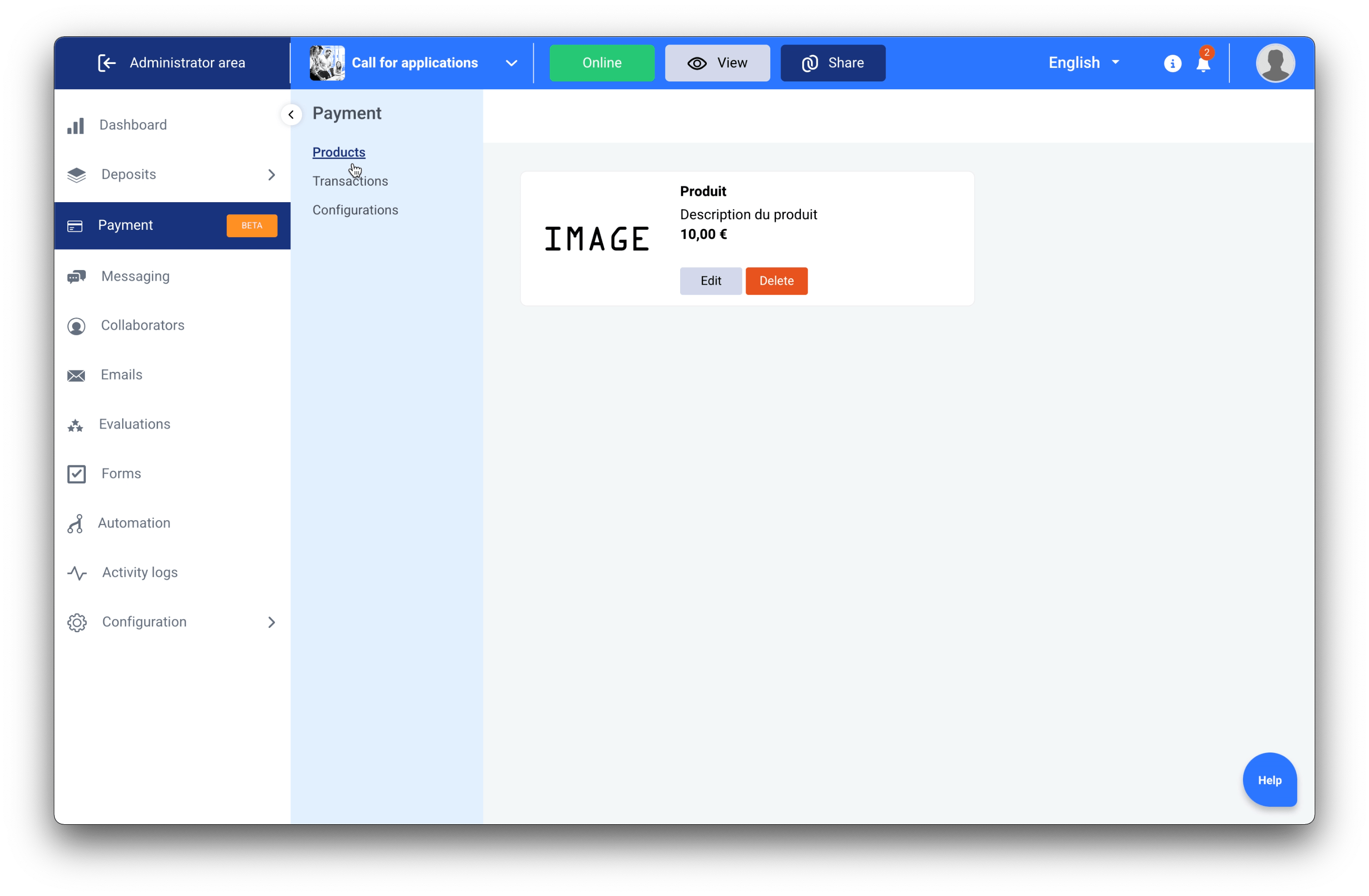Click the Emails envelope icon
The image size is (1369, 896).
point(76,376)
